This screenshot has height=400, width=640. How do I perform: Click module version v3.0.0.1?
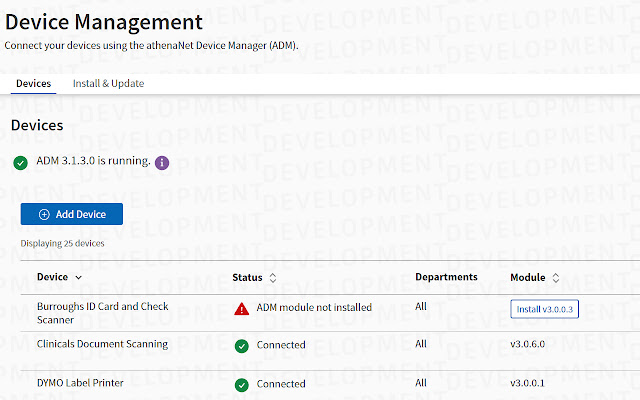click(x=527, y=383)
